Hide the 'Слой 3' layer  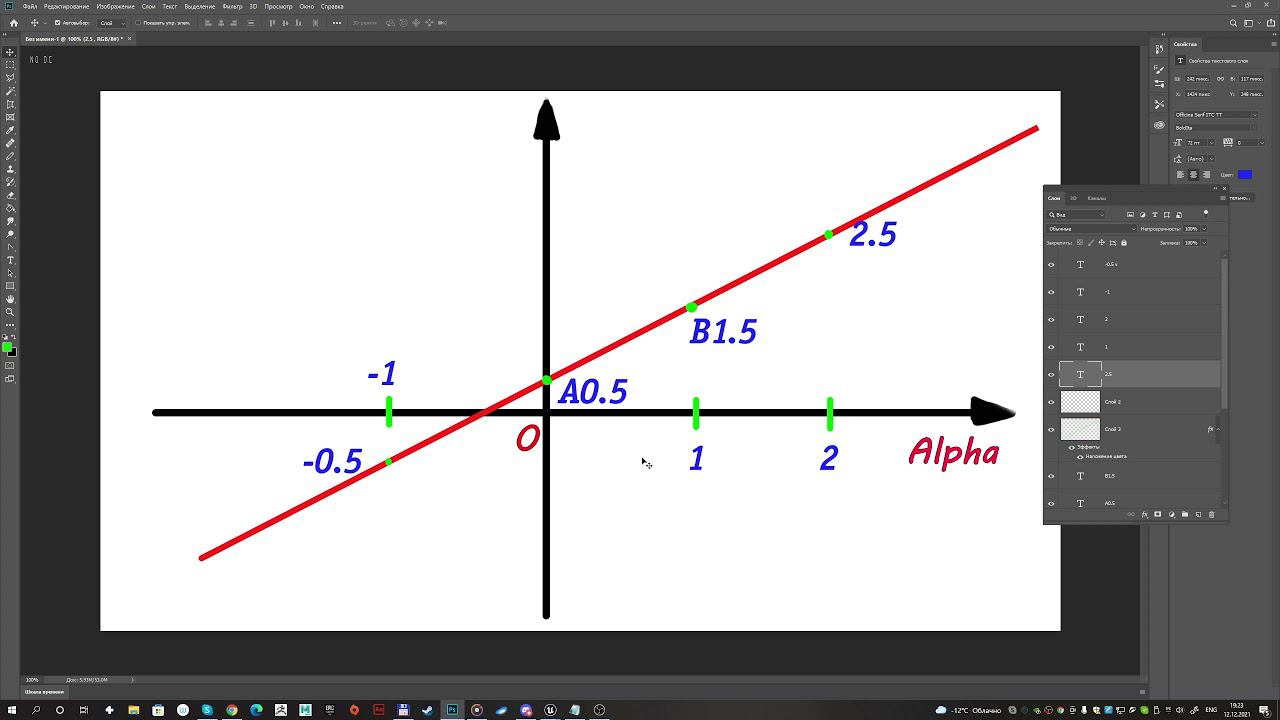pos(1051,429)
